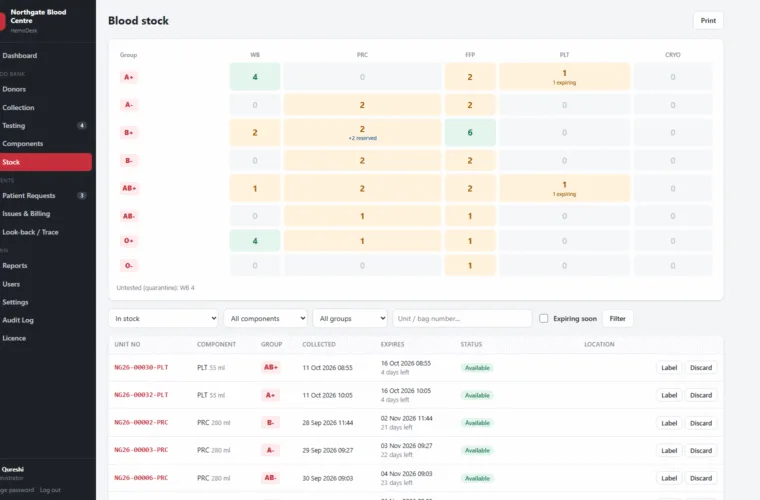Discard unit NG26-00002-PRC
760x500 pixels.
pyautogui.click(x=701, y=423)
